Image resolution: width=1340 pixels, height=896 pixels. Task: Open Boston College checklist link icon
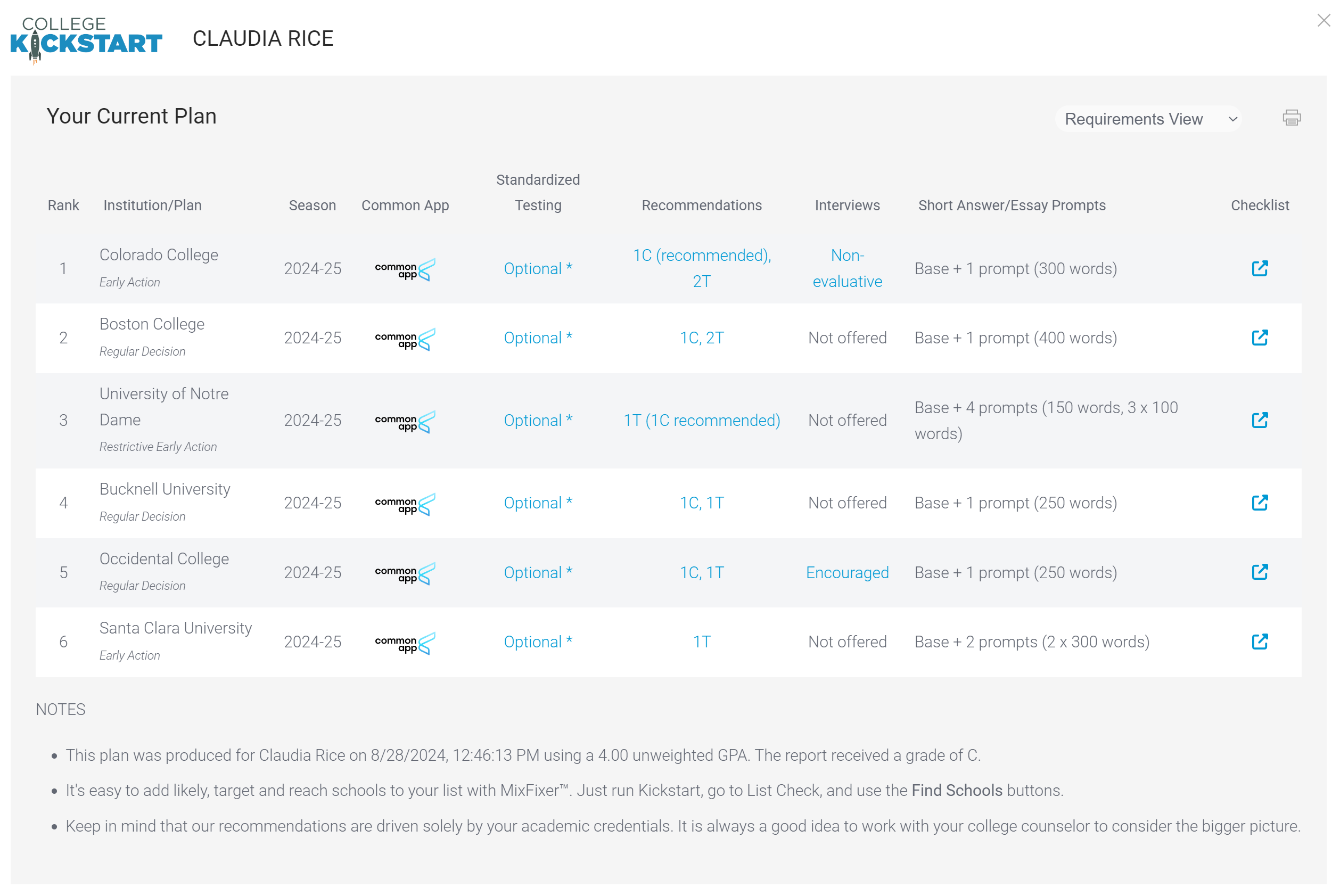[1259, 338]
